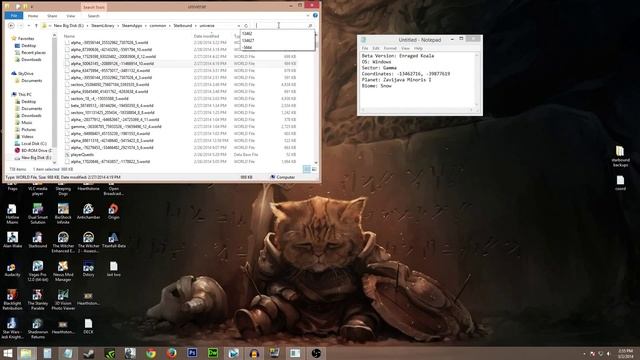Open the address bar history dropdown
Viewport: 640px width, 360px height.
(238, 25)
